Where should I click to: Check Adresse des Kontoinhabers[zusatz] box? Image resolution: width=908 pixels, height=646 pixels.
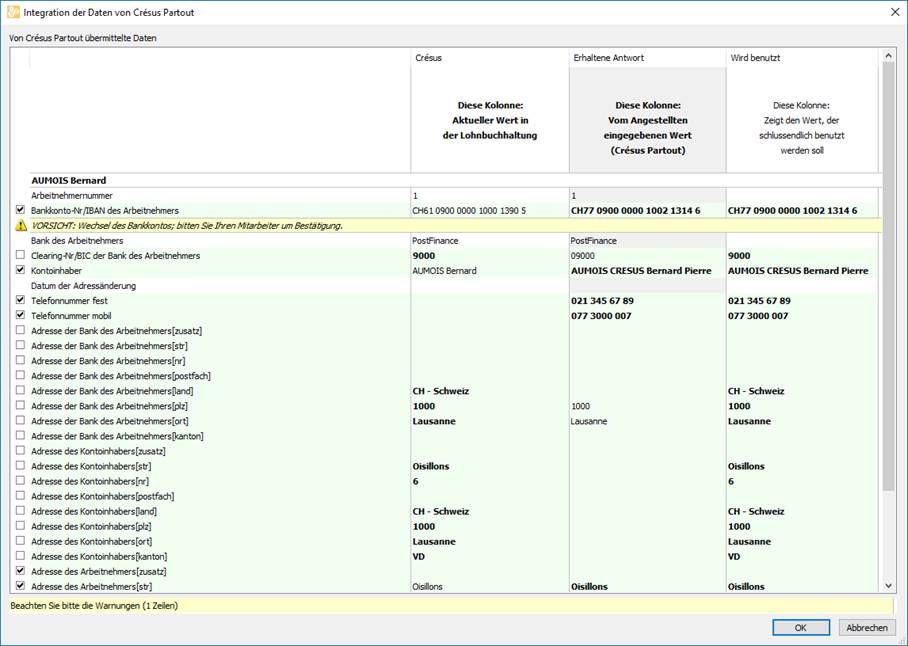(x=20, y=450)
